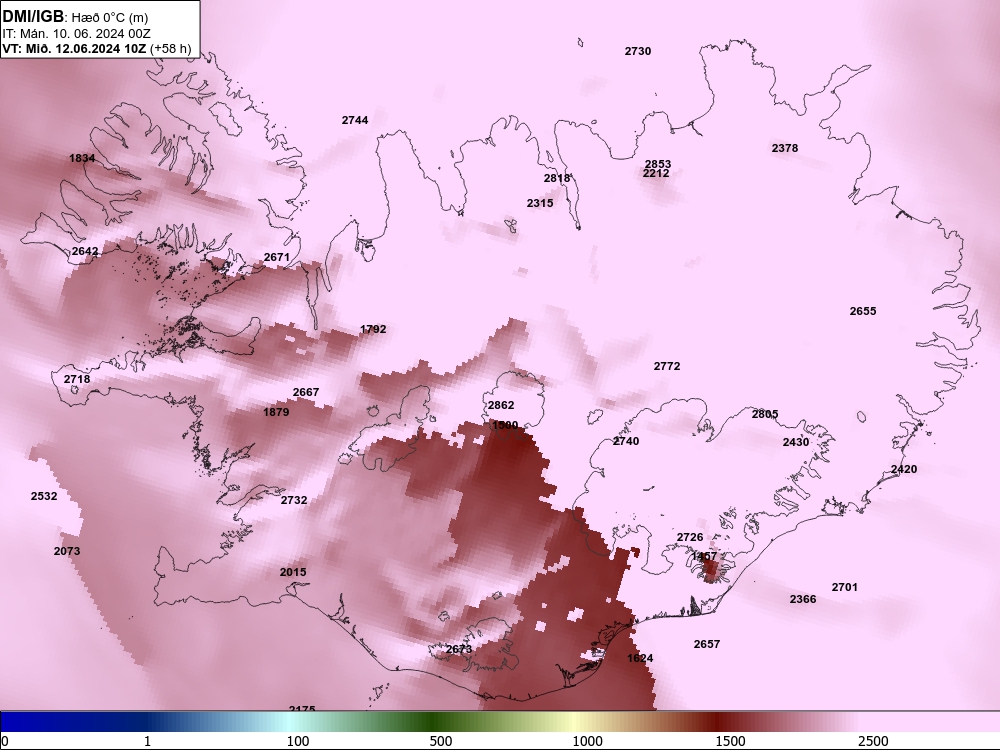Pick the map value 2073

[67, 551]
